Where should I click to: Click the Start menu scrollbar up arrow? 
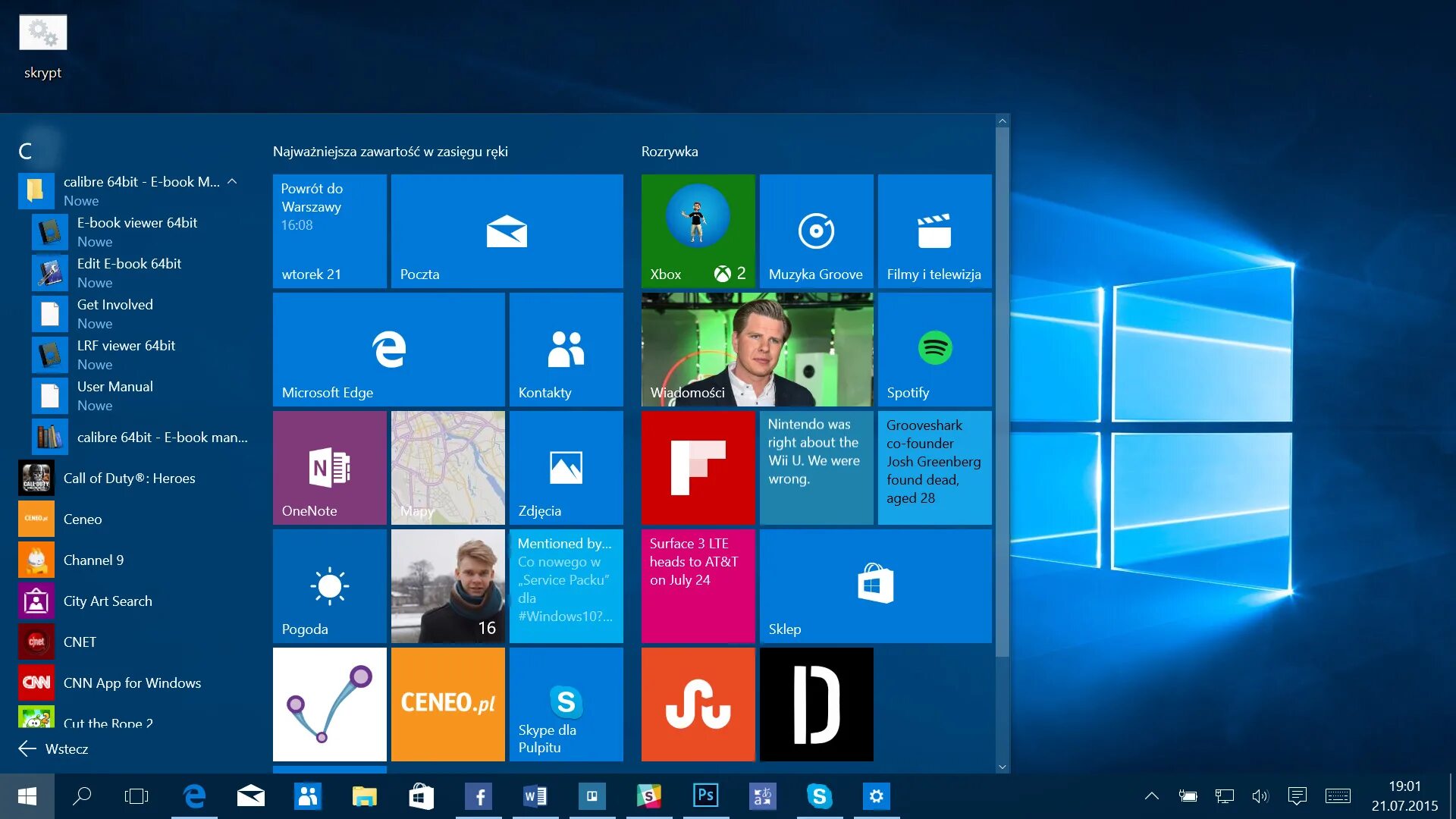click(1003, 121)
